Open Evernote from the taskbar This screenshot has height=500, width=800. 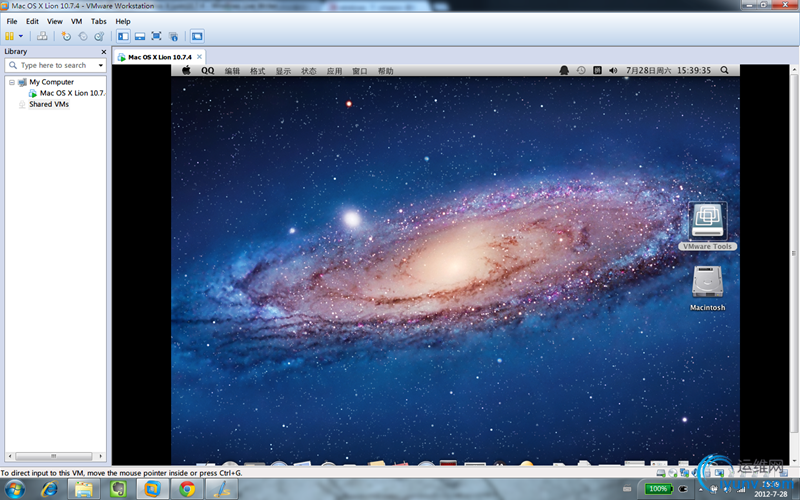coord(118,489)
